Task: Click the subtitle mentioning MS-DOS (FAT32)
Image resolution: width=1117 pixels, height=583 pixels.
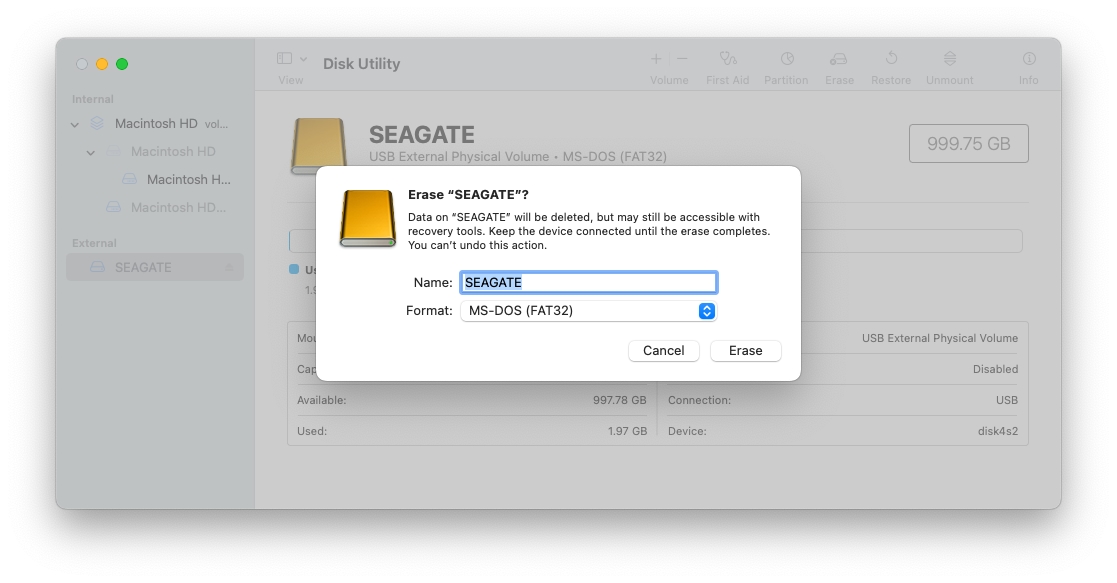Action: coord(518,157)
